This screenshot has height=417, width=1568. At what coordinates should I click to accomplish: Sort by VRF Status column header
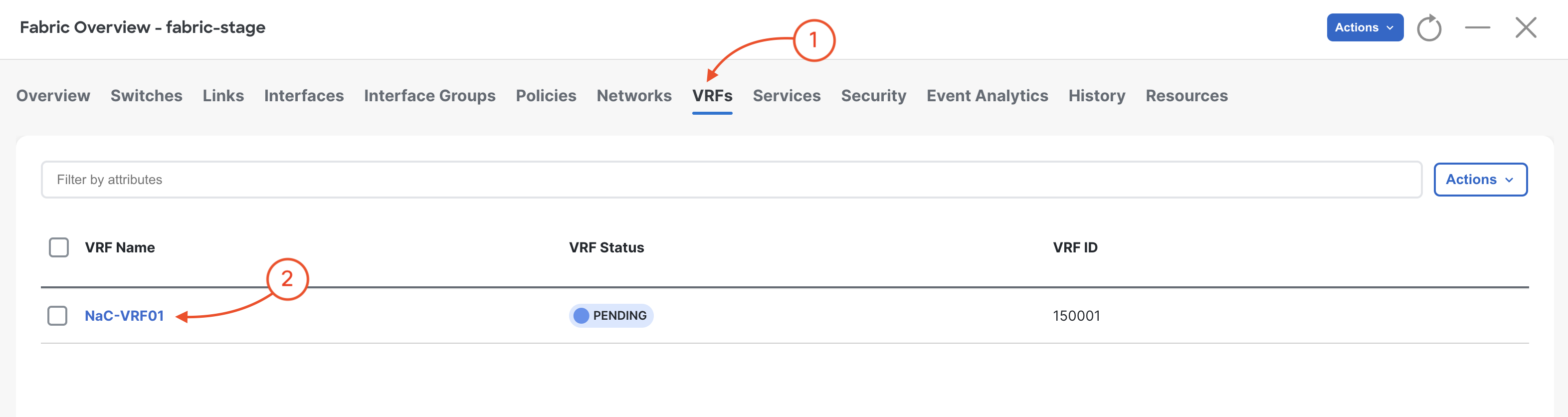tap(606, 247)
